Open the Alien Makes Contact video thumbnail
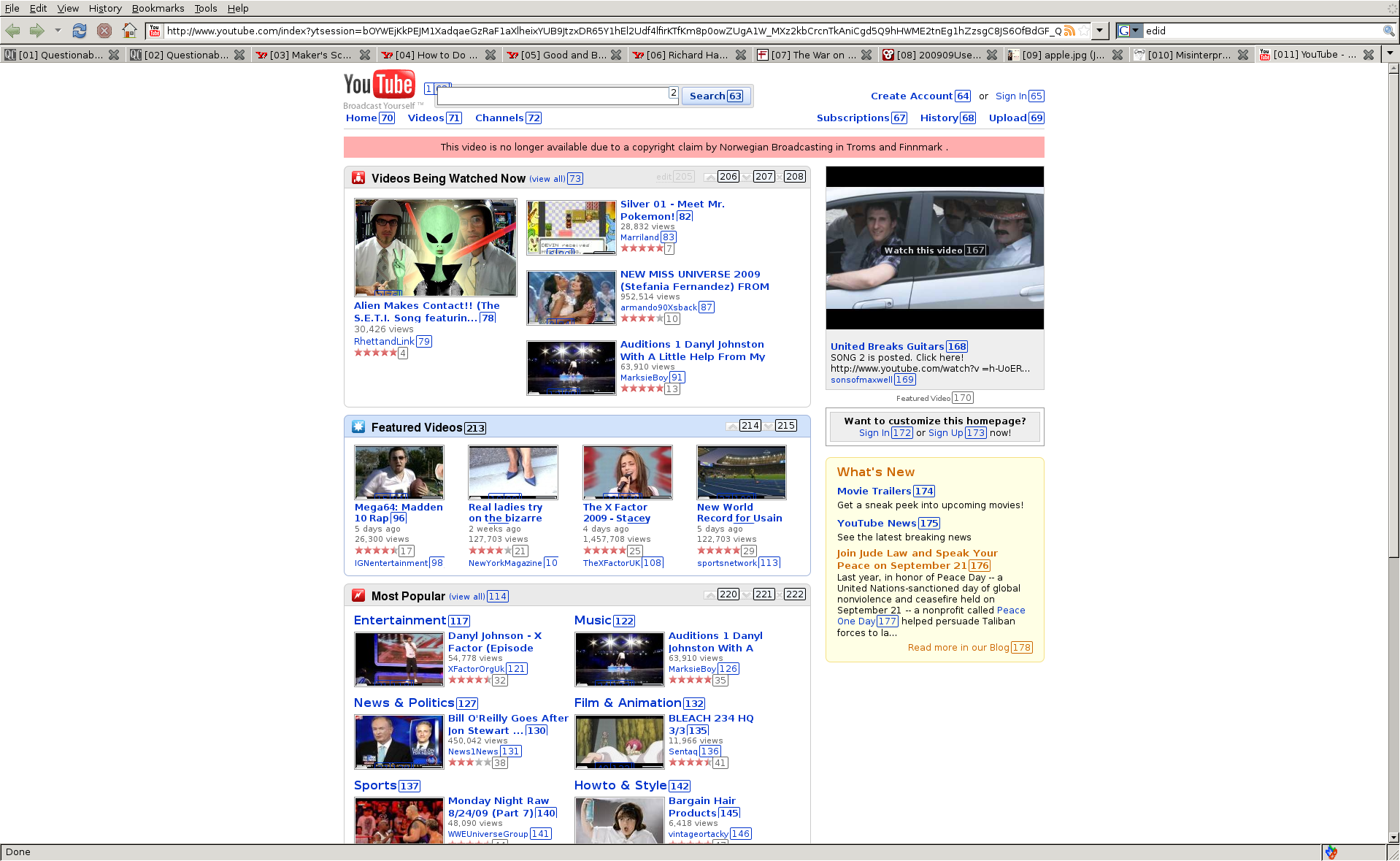The image size is (1400, 861). [x=435, y=247]
